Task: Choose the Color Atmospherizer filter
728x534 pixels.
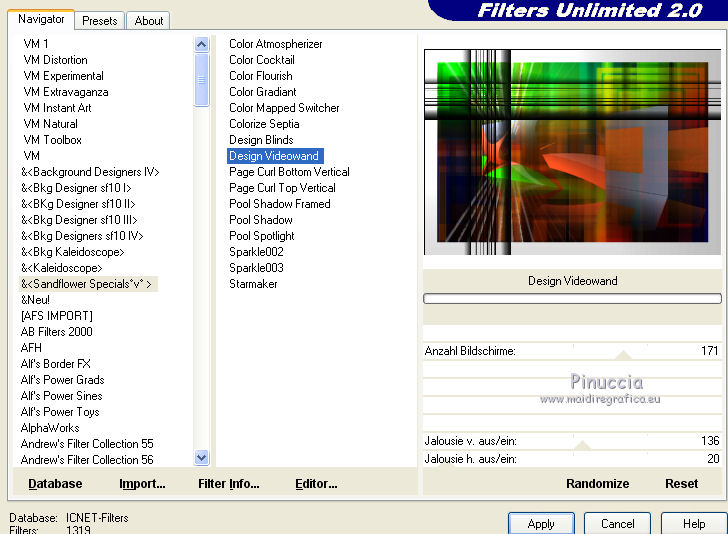Action: pos(276,44)
